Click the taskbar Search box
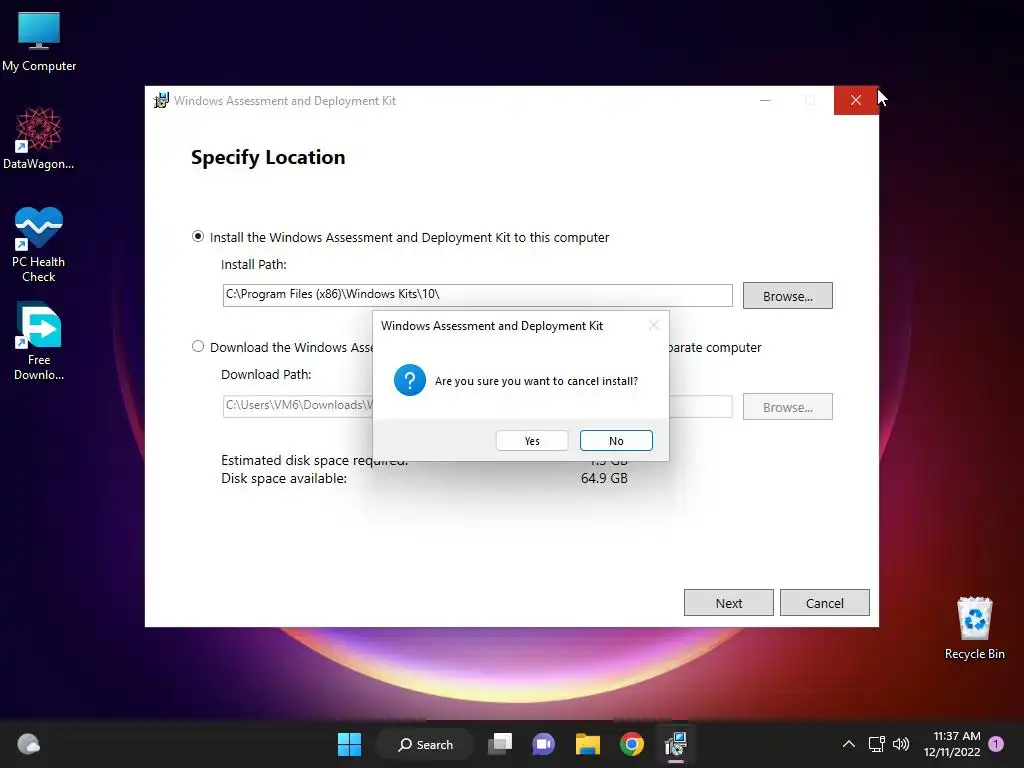The height and width of the screenshot is (768, 1024). pyautogui.click(x=425, y=744)
